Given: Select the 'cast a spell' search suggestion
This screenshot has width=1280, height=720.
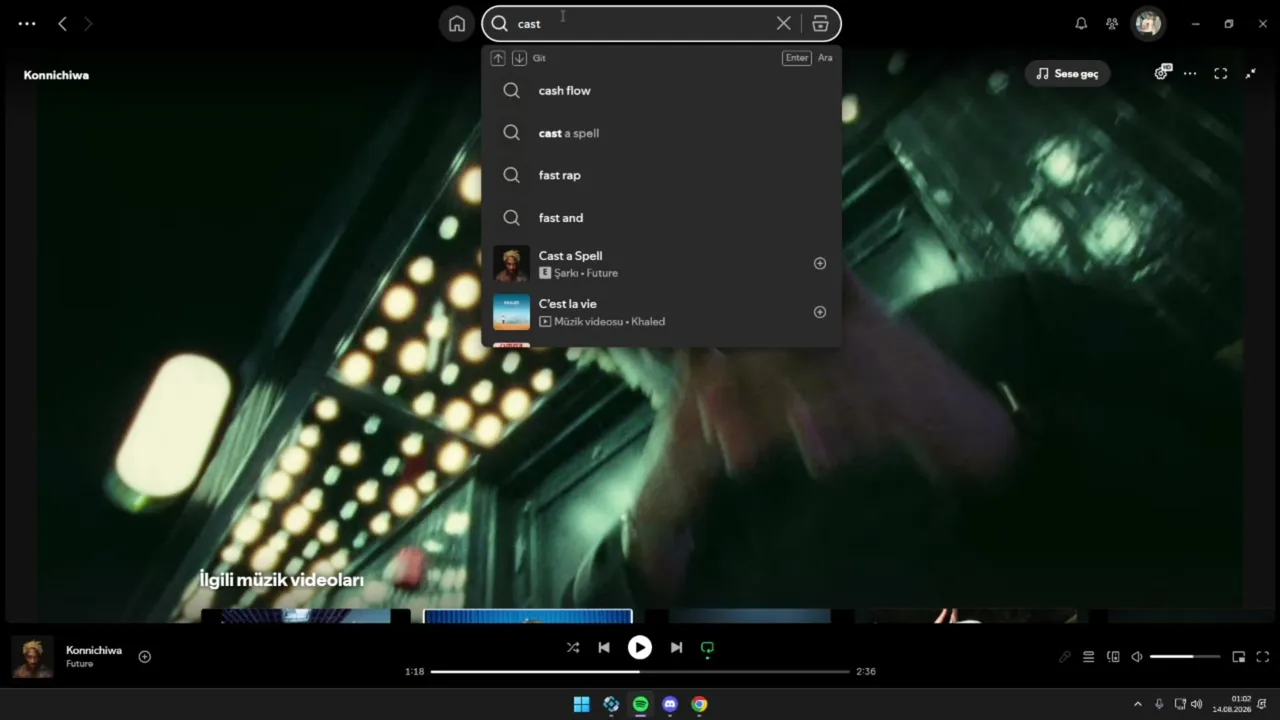Looking at the screenshot, I should coord(661,133).
